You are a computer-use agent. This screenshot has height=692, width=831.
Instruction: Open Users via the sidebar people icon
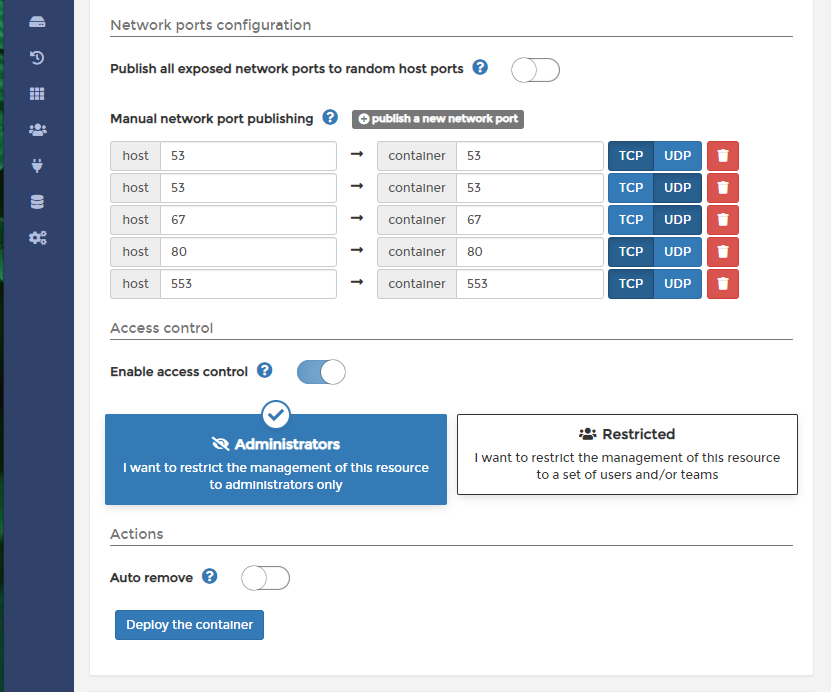37,130
